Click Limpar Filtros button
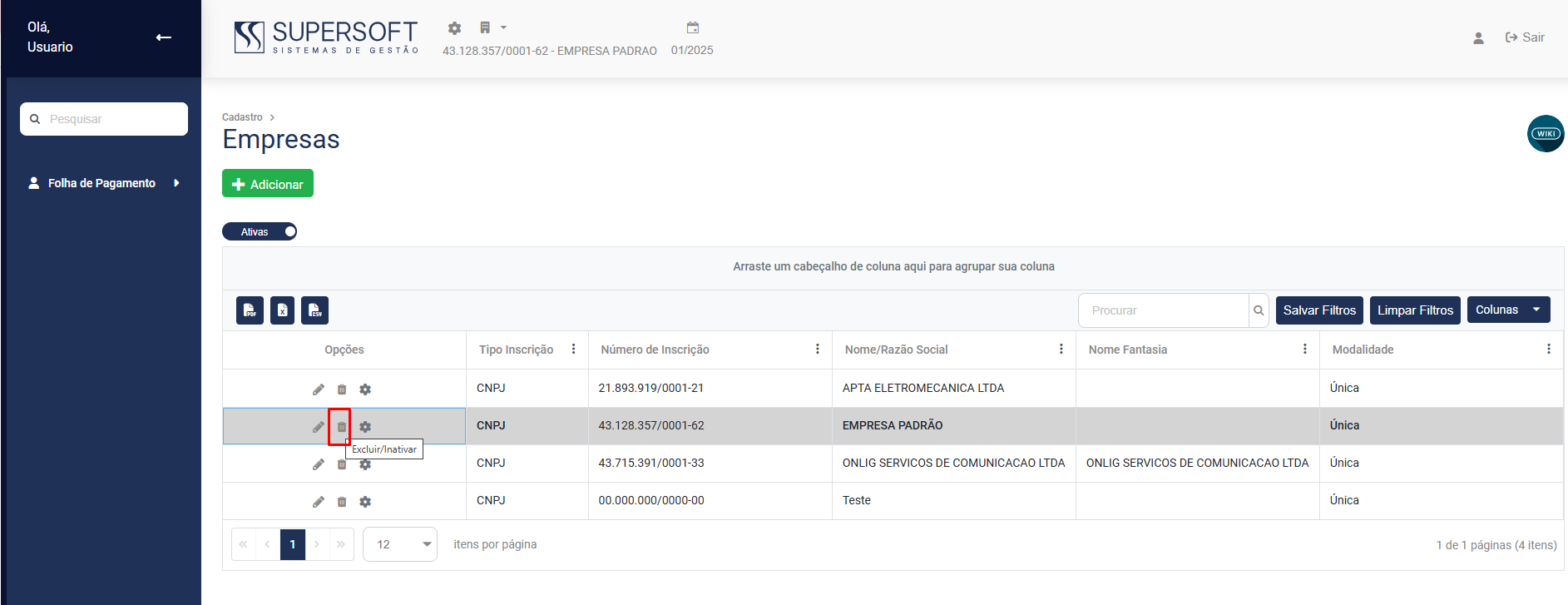The image size is (1568, 605). (x=1414, y=310)
